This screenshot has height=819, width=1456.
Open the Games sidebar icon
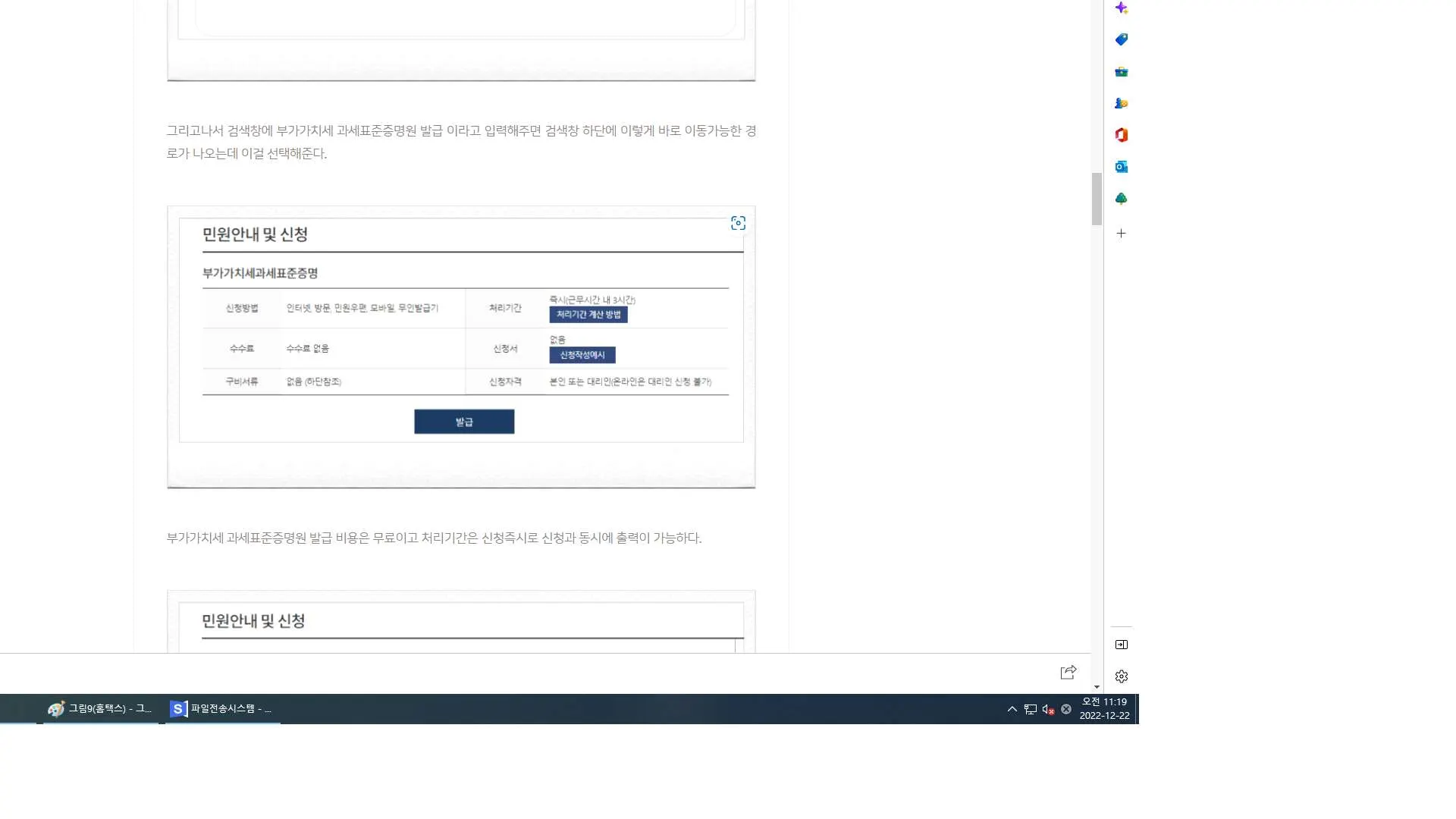coord(1122,103)
